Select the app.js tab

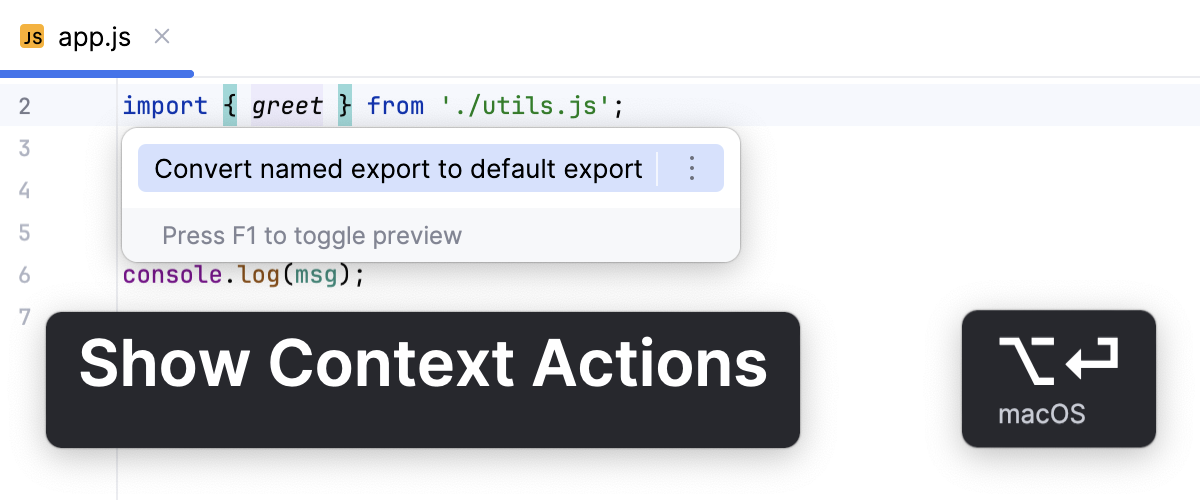94,38
